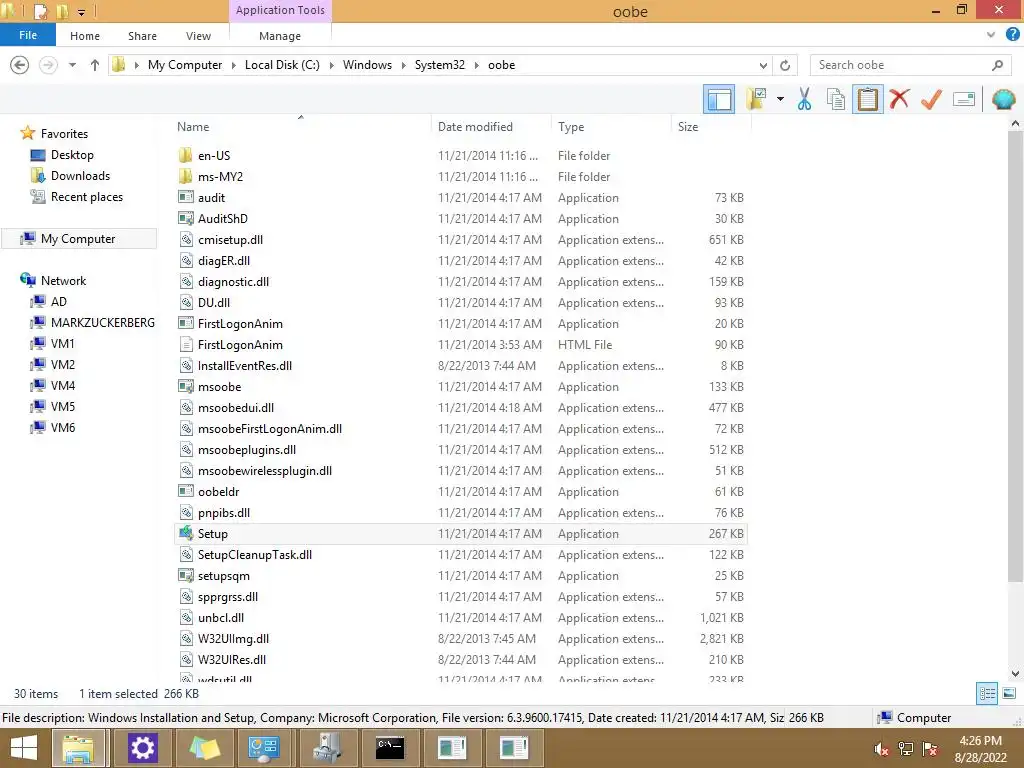Click the Application Tools contextual tab
The width and height of the screenshot is (1024, 768).
click(x=280, y=10)
